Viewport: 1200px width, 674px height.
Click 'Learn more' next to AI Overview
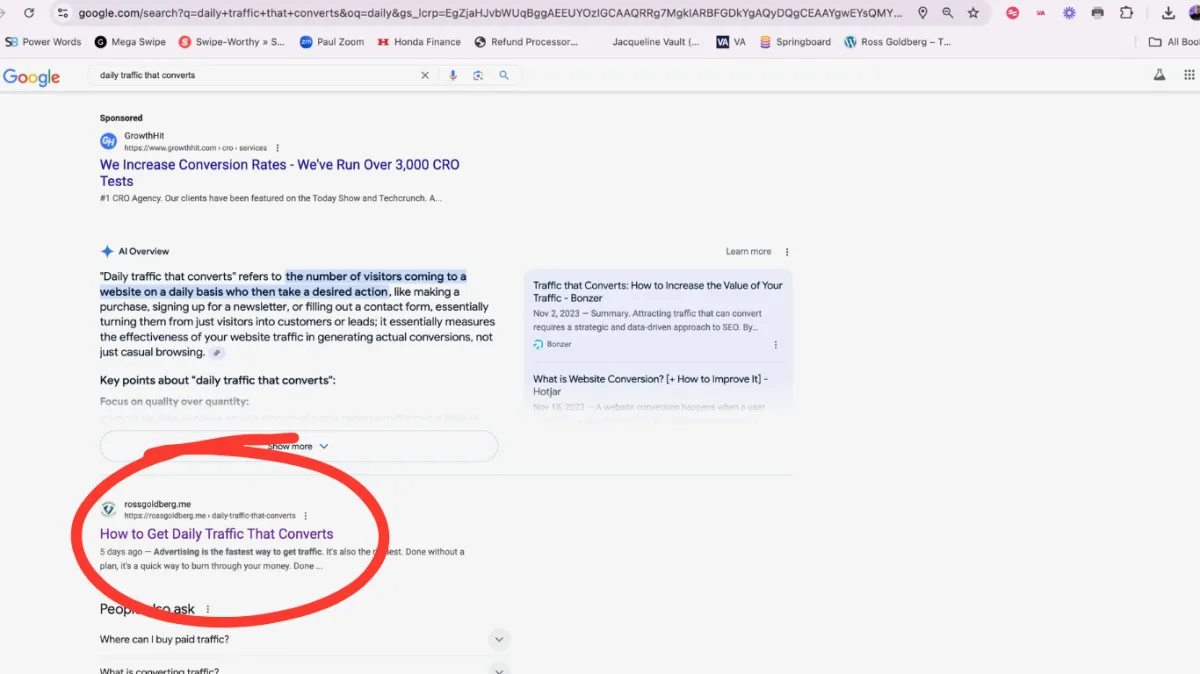(748, 252)
